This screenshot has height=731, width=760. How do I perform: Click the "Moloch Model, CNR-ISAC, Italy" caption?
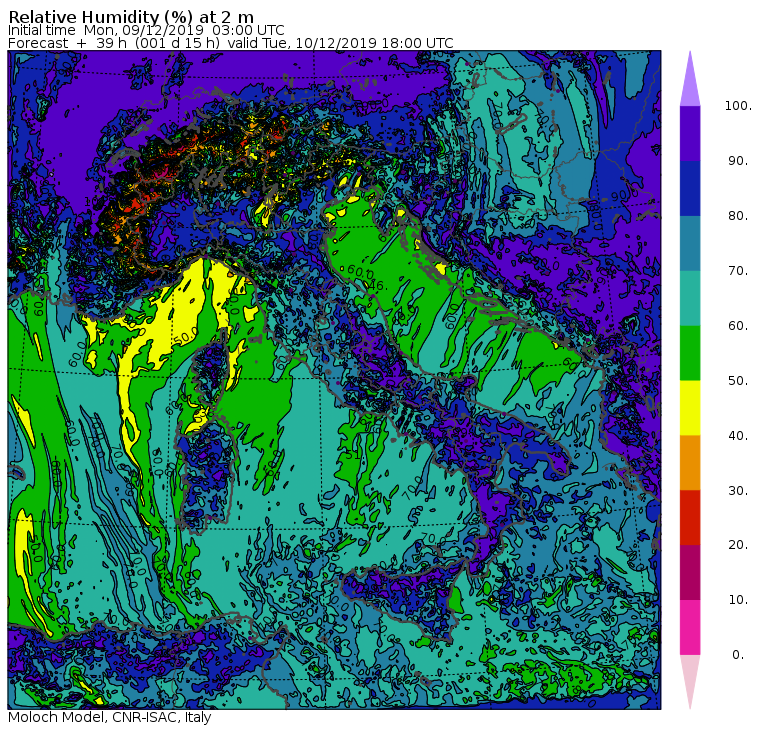pos(110,717)
